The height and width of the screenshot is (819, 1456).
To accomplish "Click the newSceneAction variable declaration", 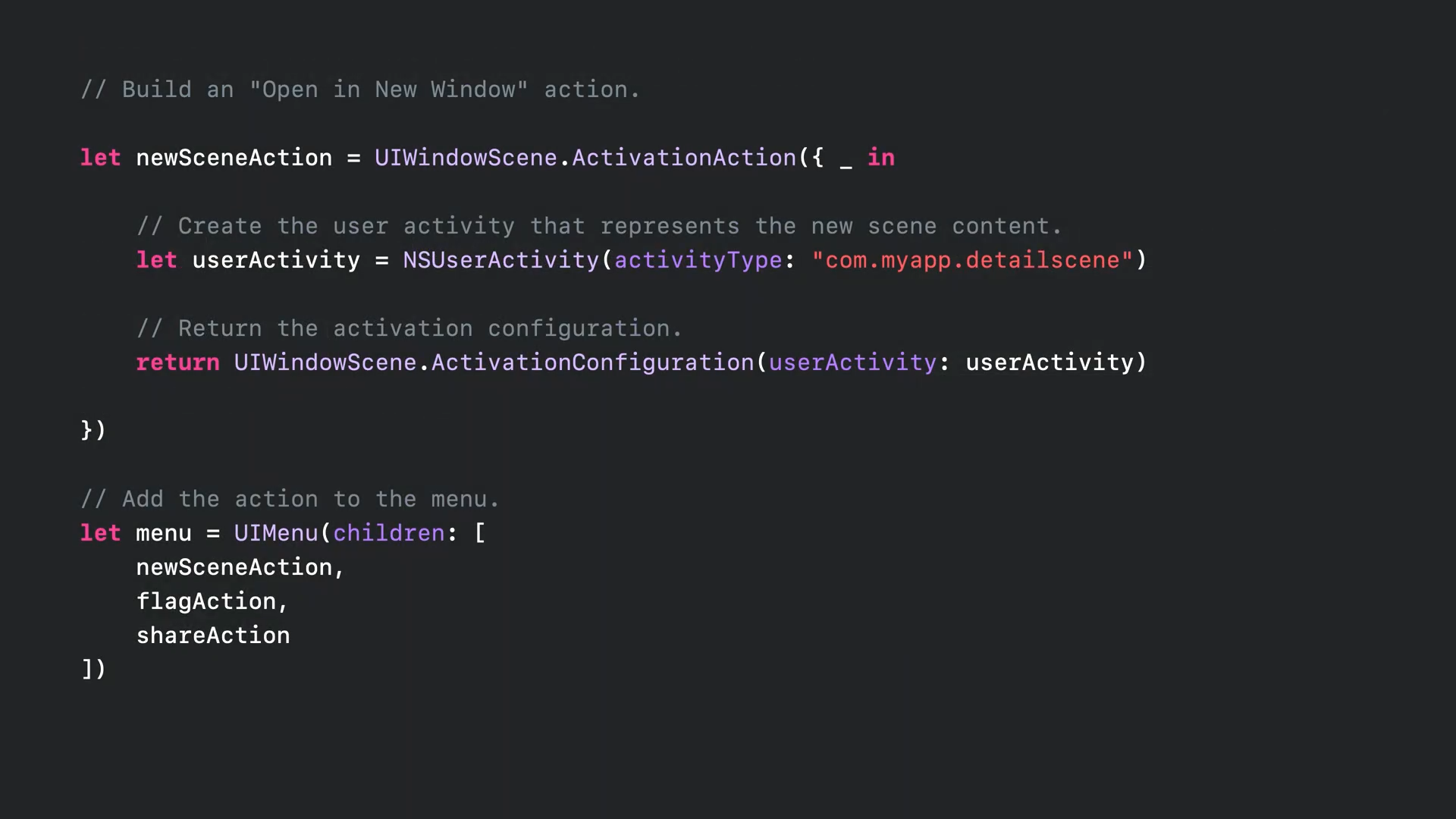I will (234, 157).
